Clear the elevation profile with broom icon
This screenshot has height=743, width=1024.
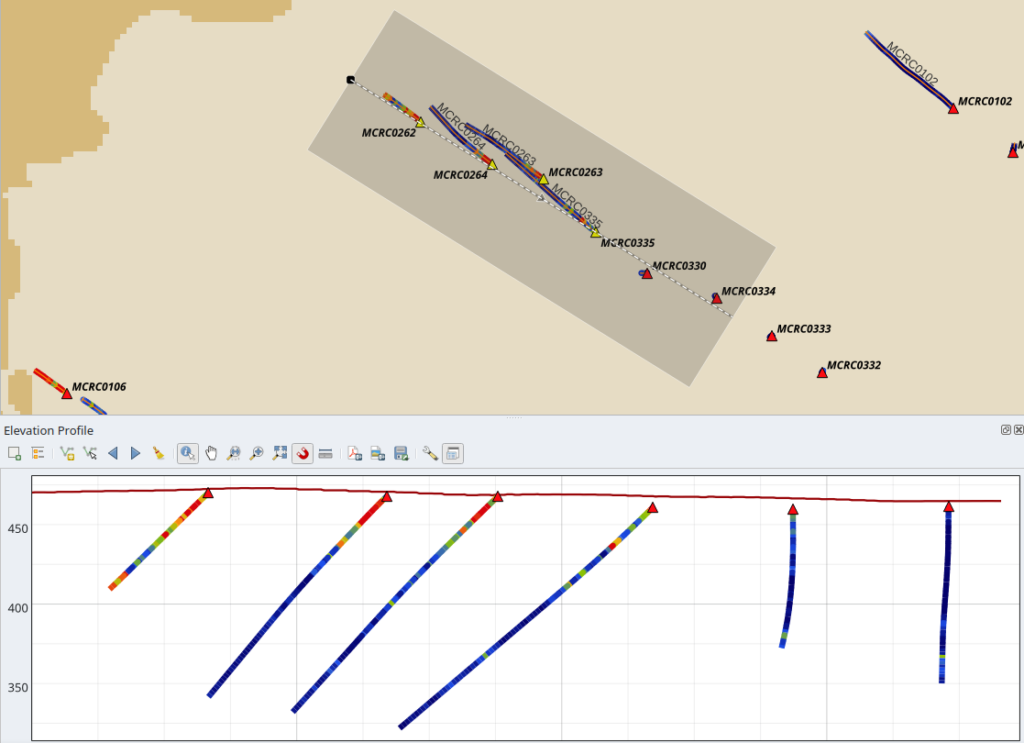click(158, 453)
